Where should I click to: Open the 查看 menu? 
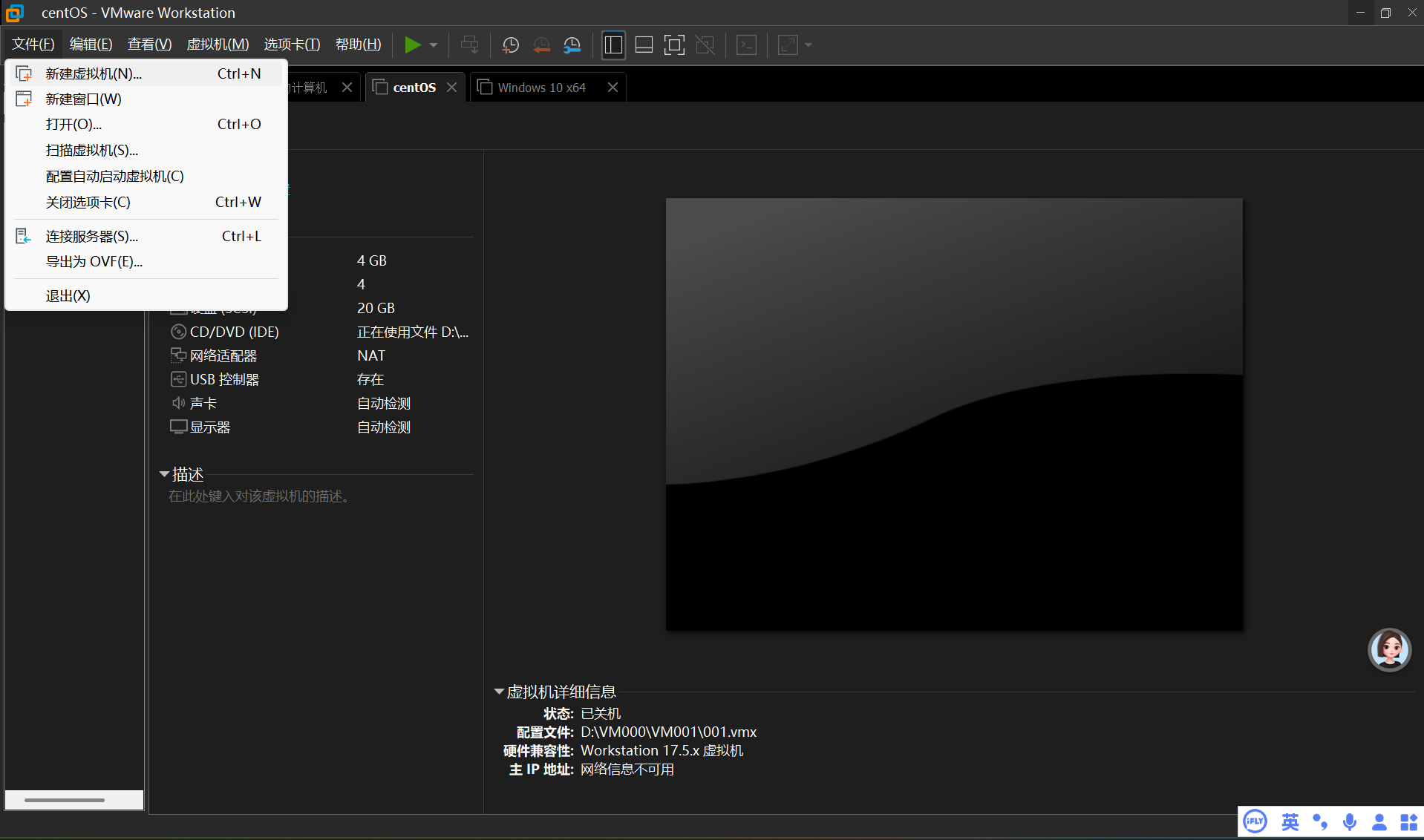click(150, 45)
